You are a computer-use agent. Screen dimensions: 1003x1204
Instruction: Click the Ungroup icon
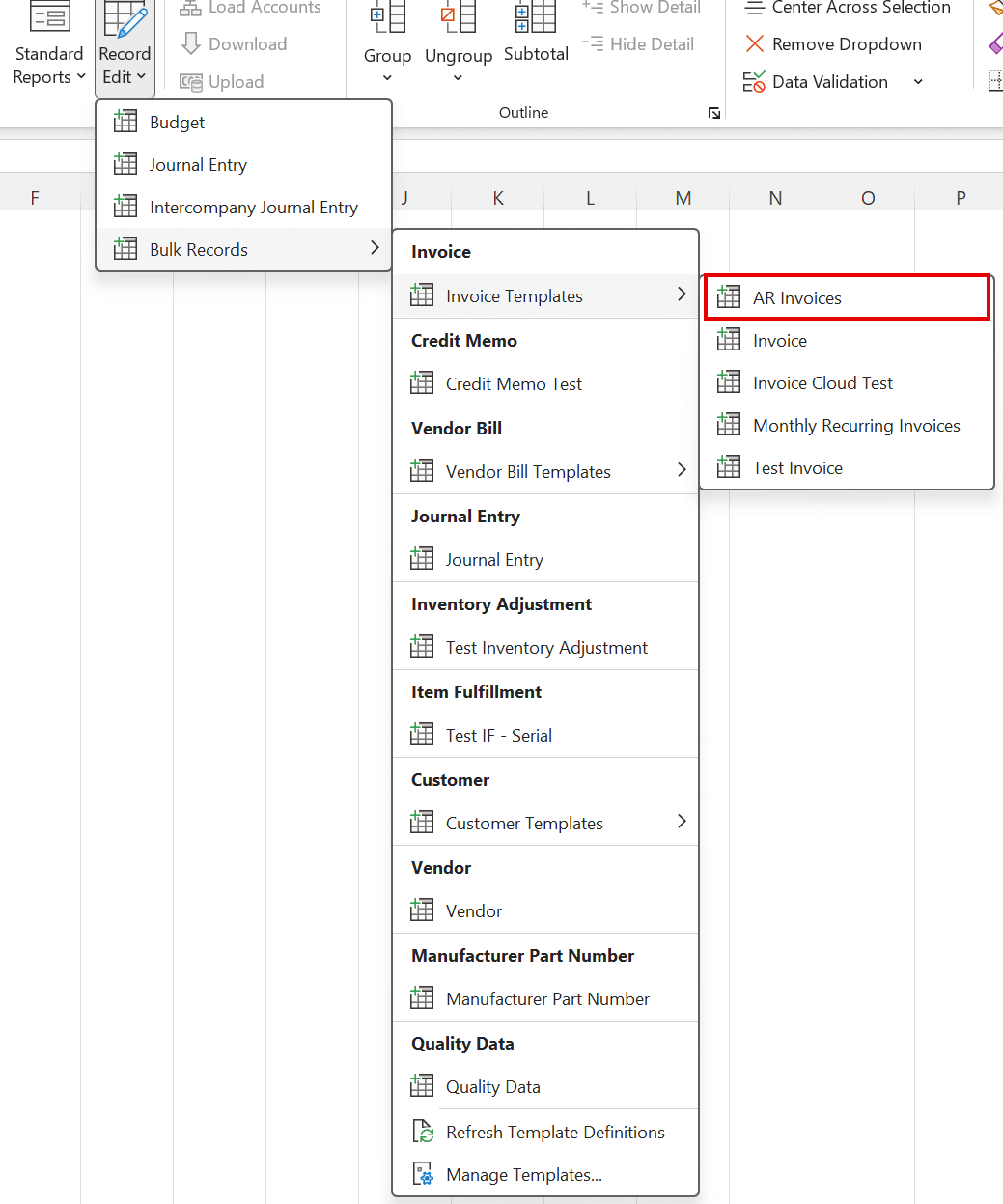coord(459,17)
